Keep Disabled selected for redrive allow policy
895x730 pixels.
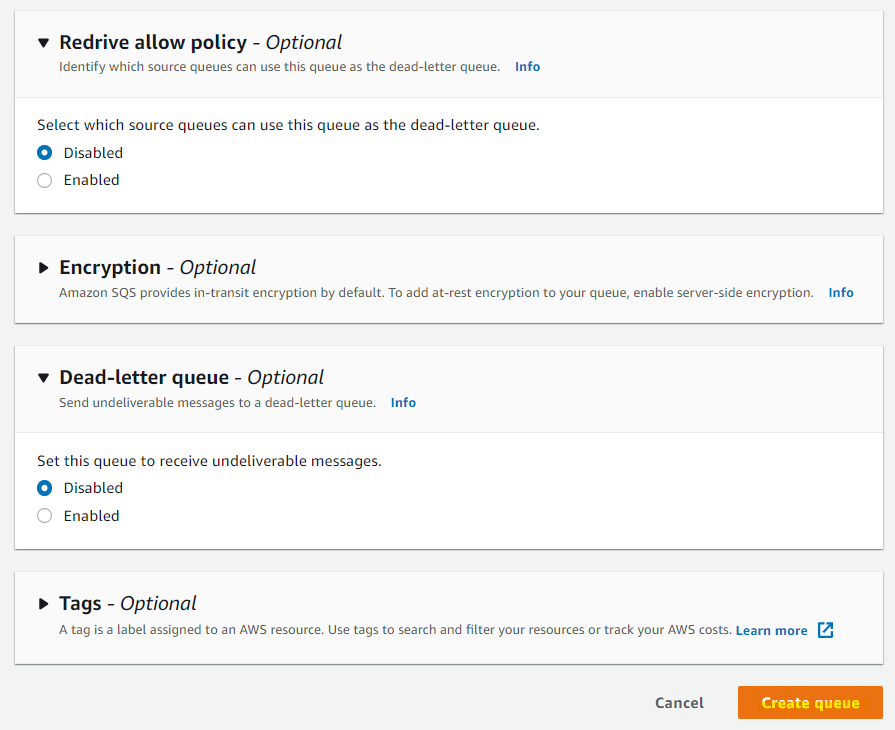(x=43, y=152)
